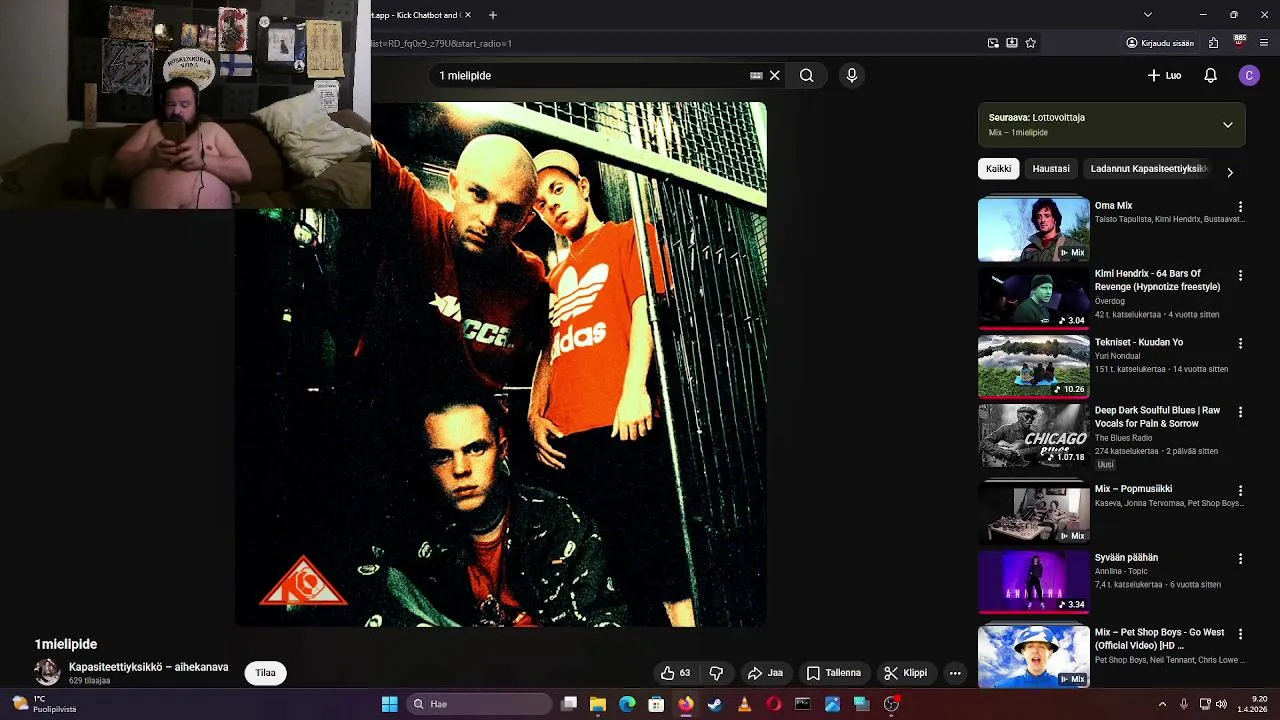Screen dimensions: 1280x720
Task: Click the Luo create button
Action: pos(1164,75)
